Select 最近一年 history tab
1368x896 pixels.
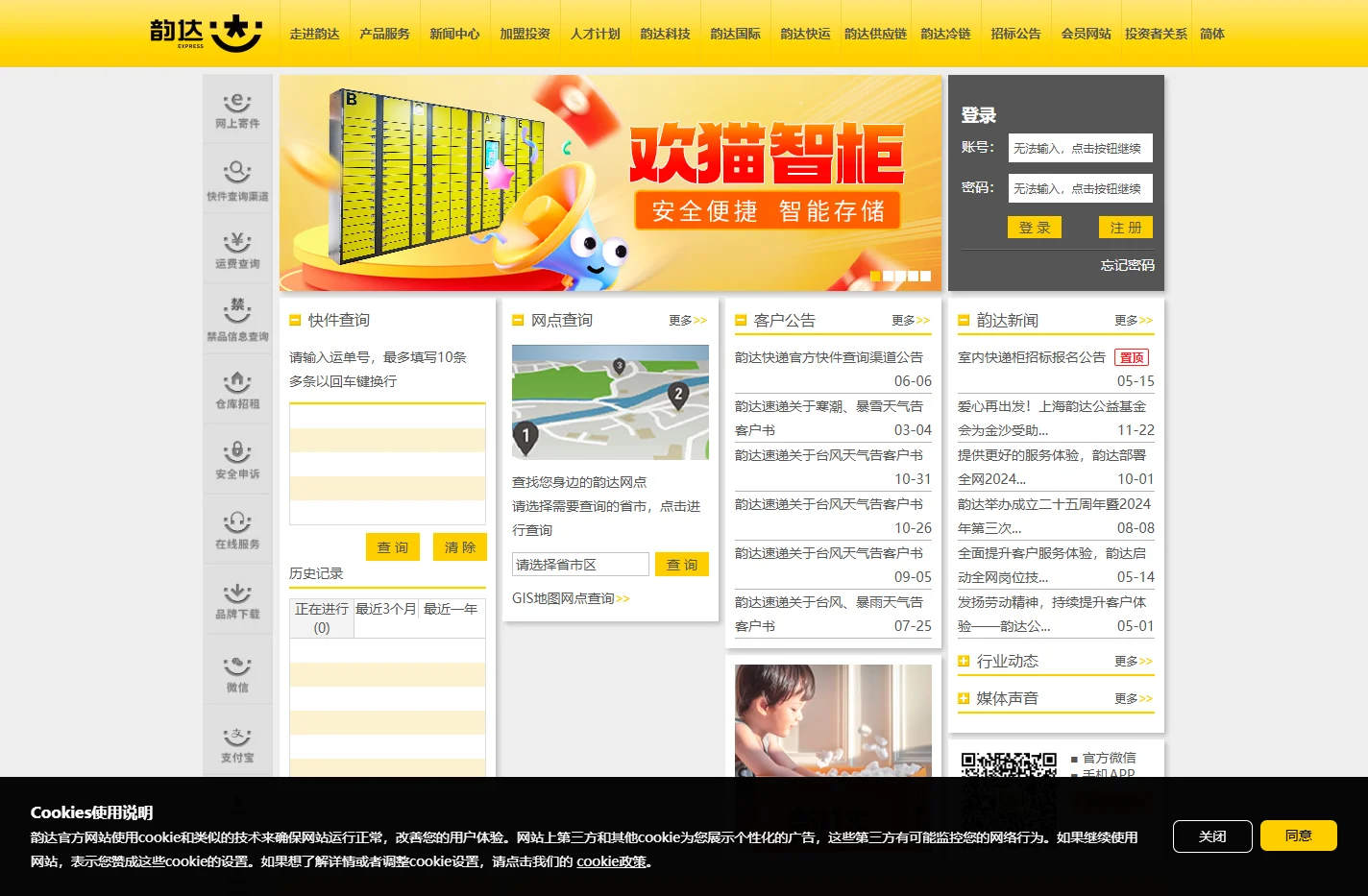451,609
